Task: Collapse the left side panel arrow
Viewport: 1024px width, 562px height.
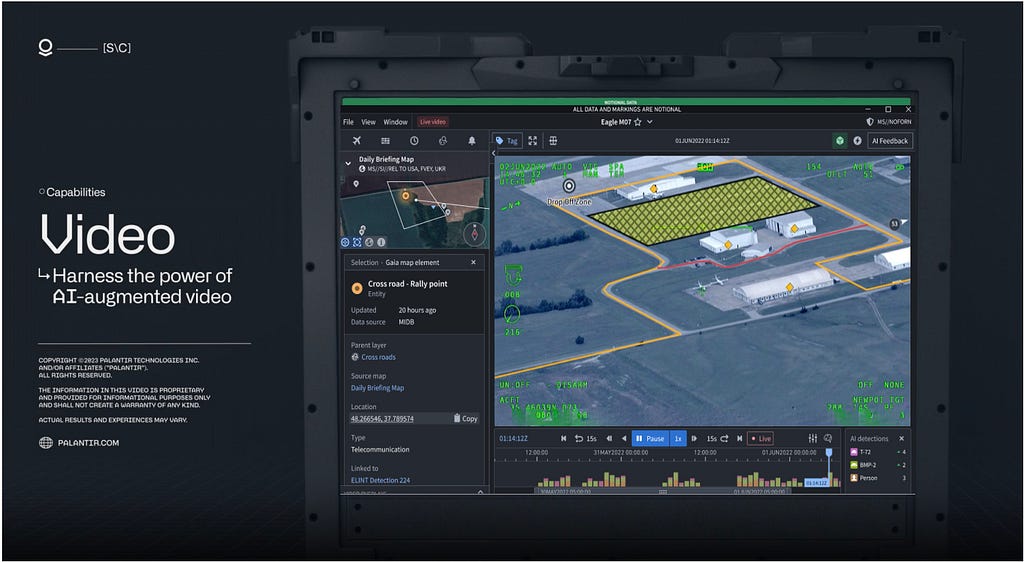Action: point(494,153)
